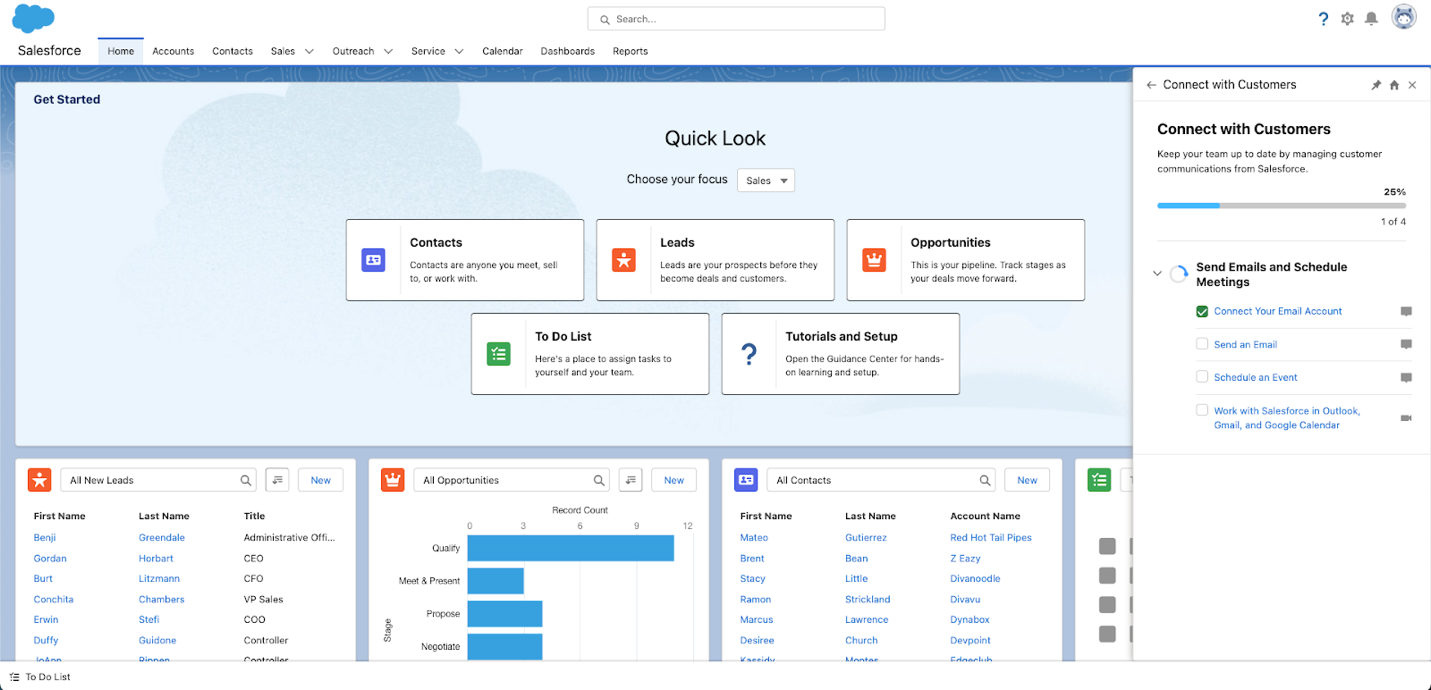Image resolution: width=1431 pixels, height=690 pixels.
Task: Click the global Search field
Action: coord(736,19)
